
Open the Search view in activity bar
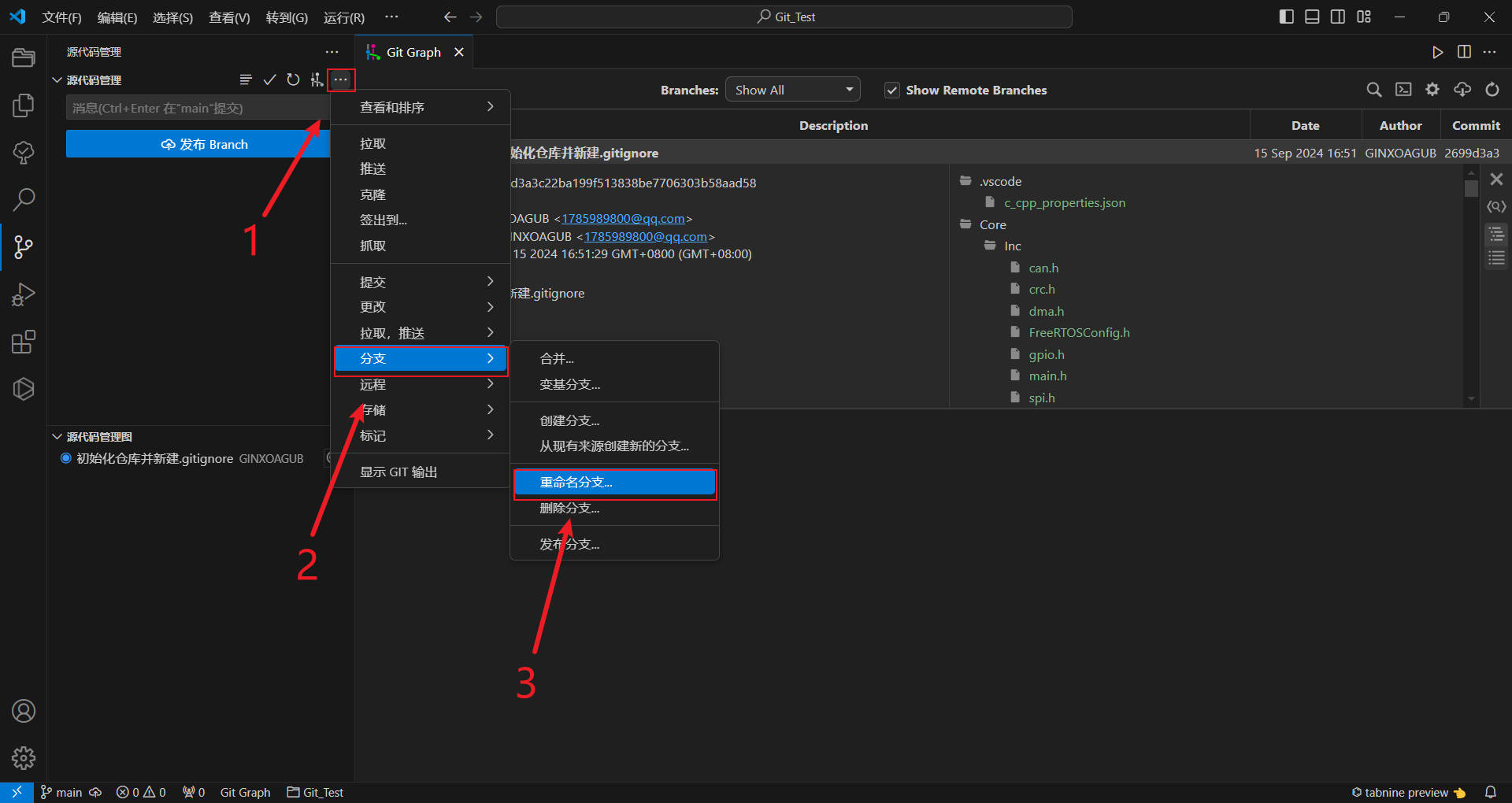click(24, 199)
